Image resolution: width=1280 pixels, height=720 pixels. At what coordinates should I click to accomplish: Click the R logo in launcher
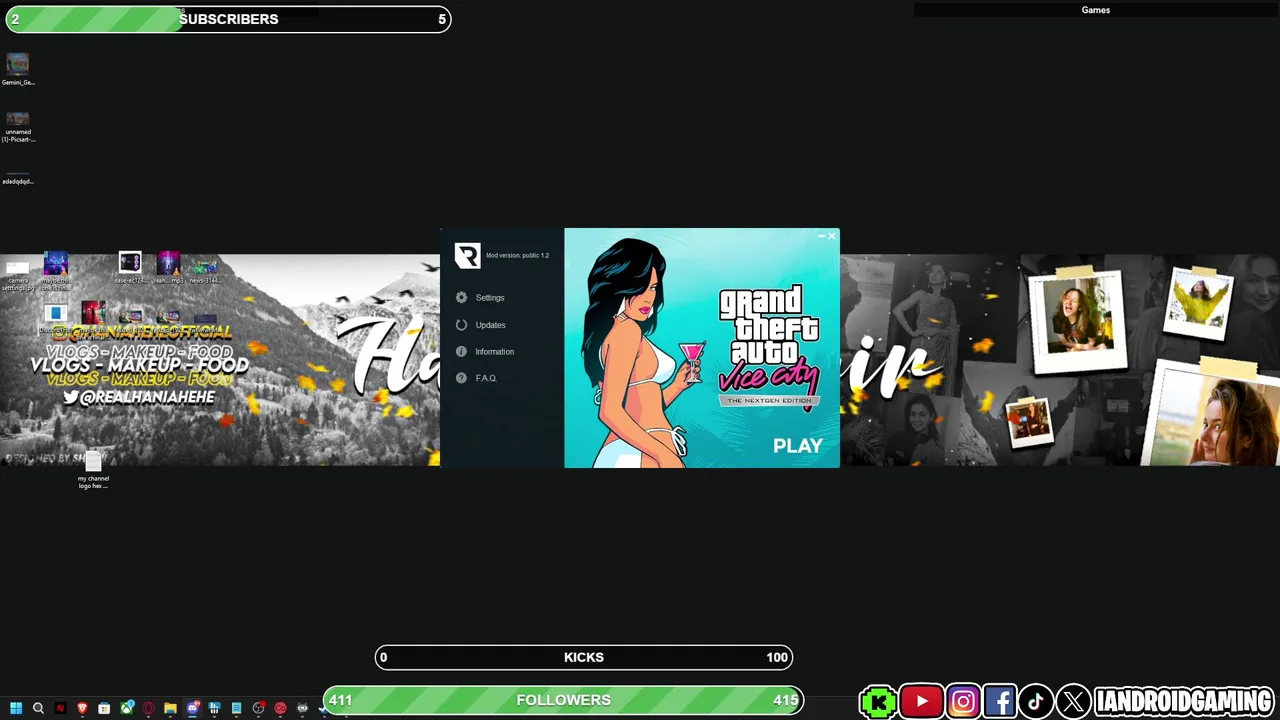pyautogui.click(x=467, y=256)
